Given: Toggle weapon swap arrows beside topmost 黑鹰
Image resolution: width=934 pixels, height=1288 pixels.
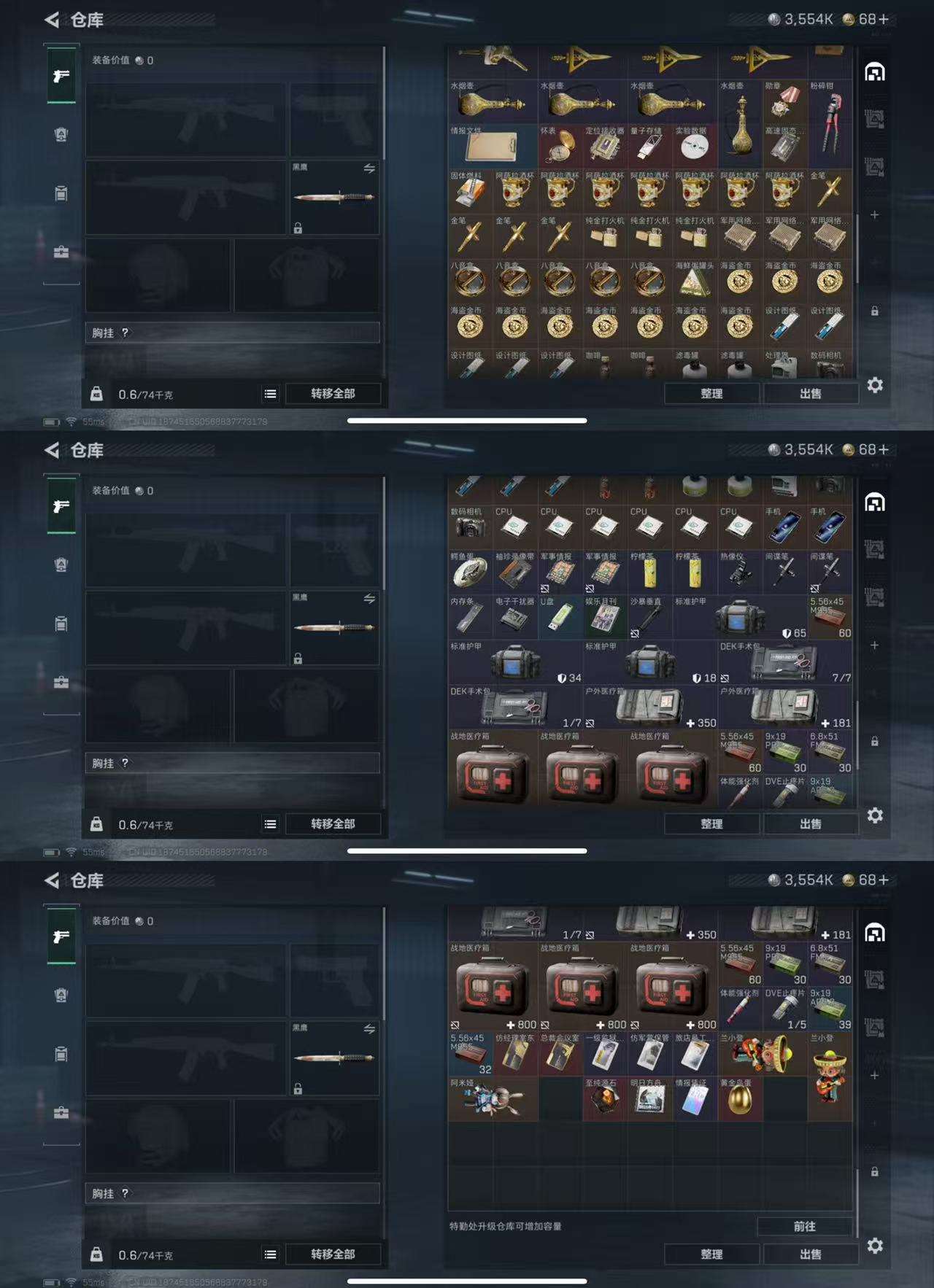Looking at the screenshot, I should [369, 168].
